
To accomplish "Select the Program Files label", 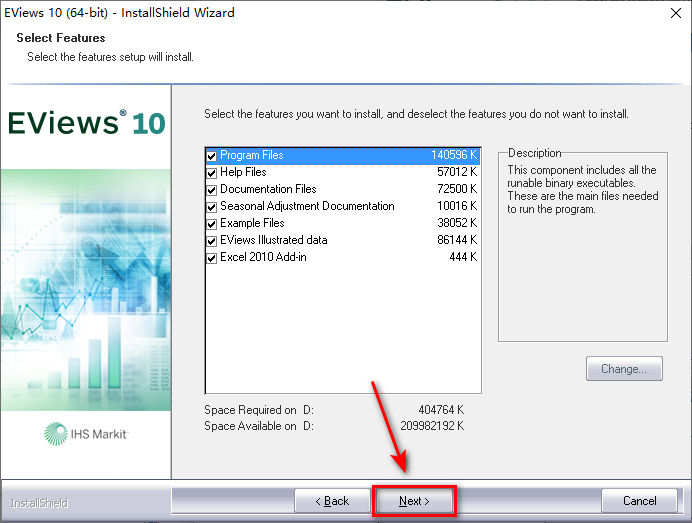I will 252,155.
